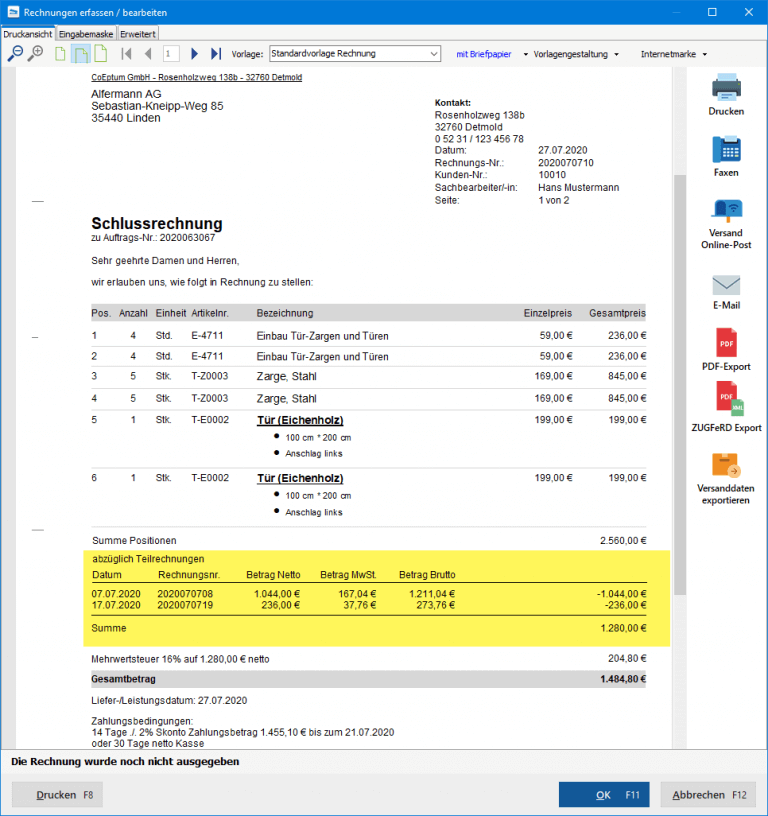Zoom in with the plus magnifier
This screenshot has width=768, height=816.
coord(35,54)
